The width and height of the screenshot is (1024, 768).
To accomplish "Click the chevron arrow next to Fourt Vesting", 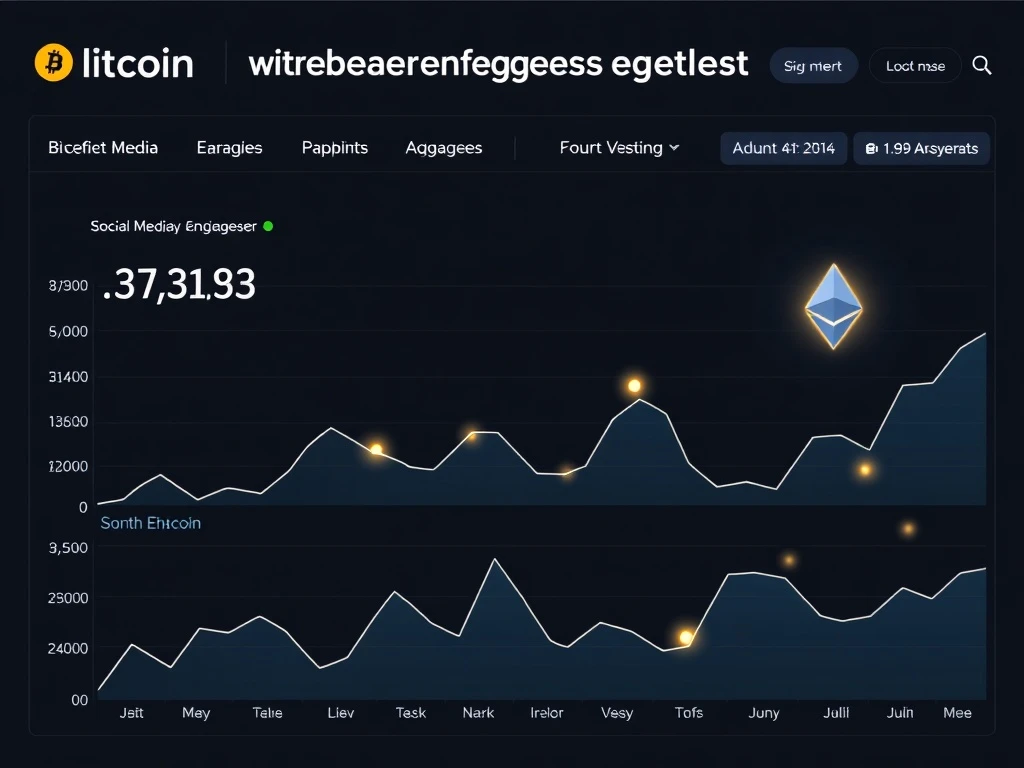I will 674,148.
